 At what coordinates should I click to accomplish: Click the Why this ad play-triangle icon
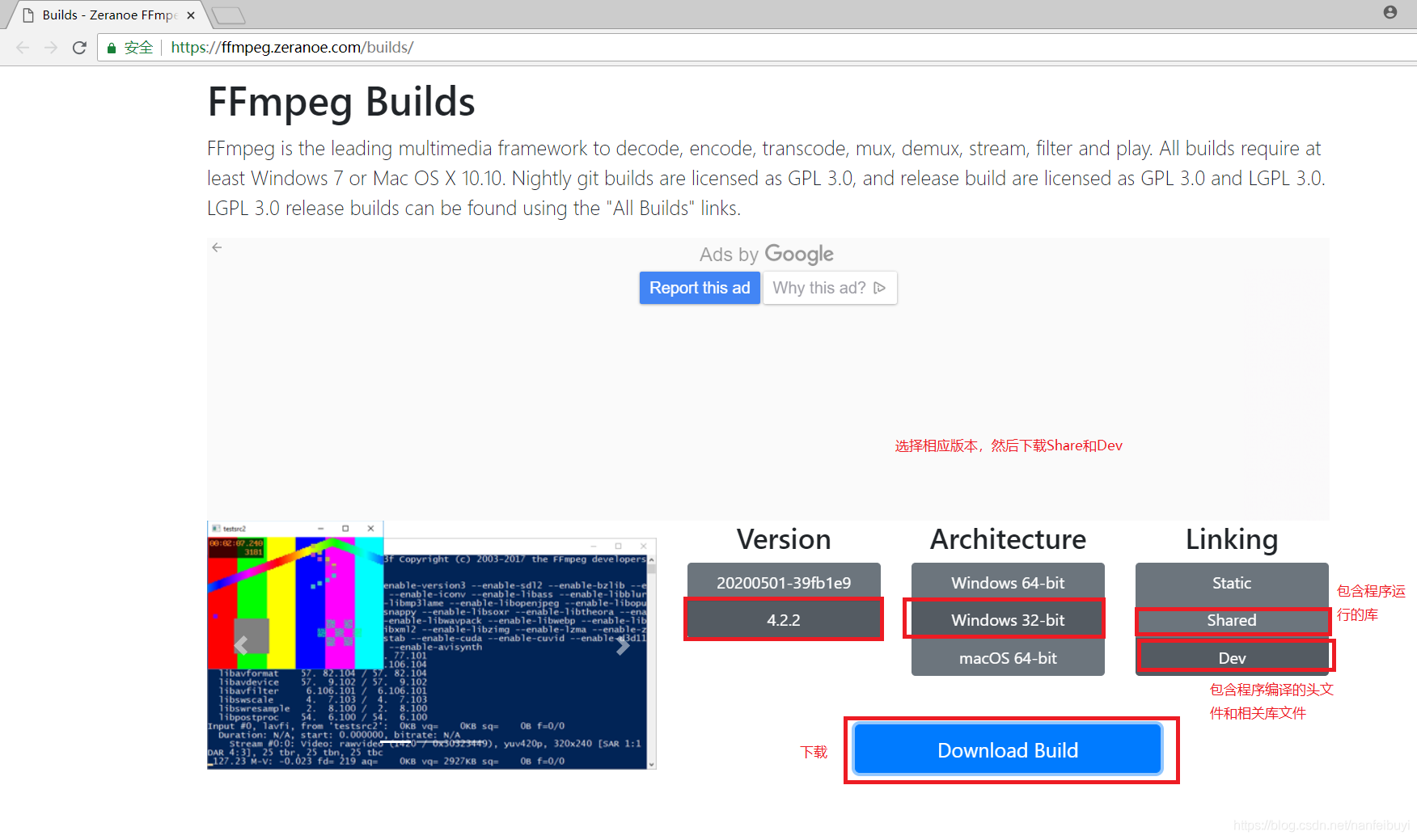(880, 288)
